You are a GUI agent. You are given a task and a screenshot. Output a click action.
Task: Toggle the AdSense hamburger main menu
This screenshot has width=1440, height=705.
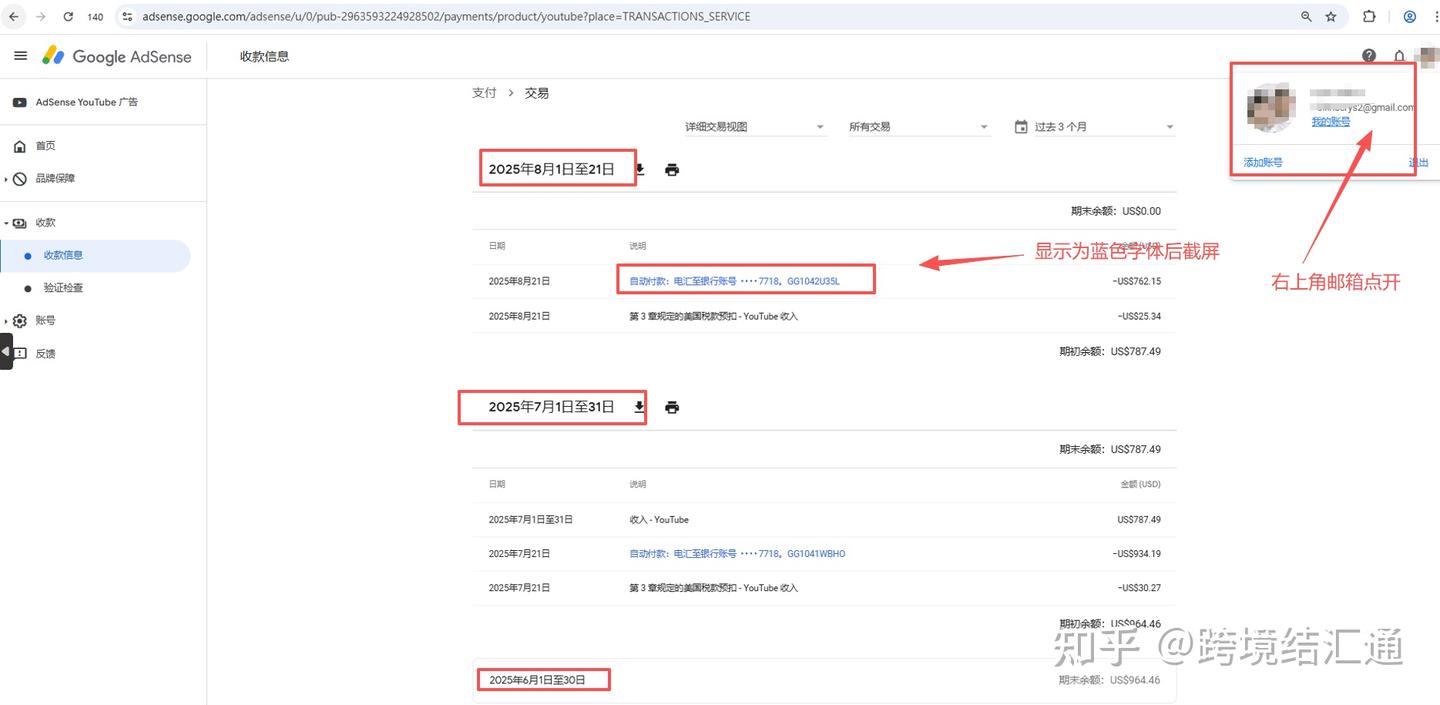[20, 56]
